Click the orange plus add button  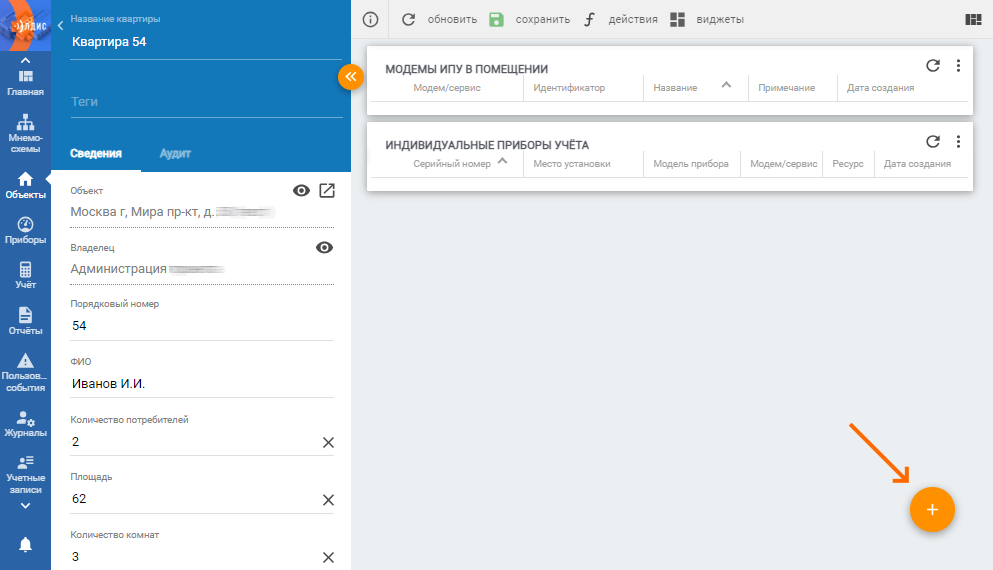(x=932, y=509)
